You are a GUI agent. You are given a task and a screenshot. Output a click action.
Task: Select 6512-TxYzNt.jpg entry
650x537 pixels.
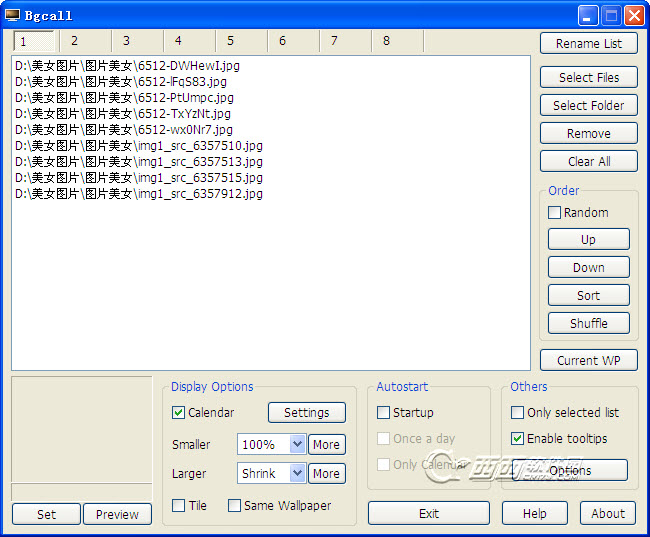(123, 114)
